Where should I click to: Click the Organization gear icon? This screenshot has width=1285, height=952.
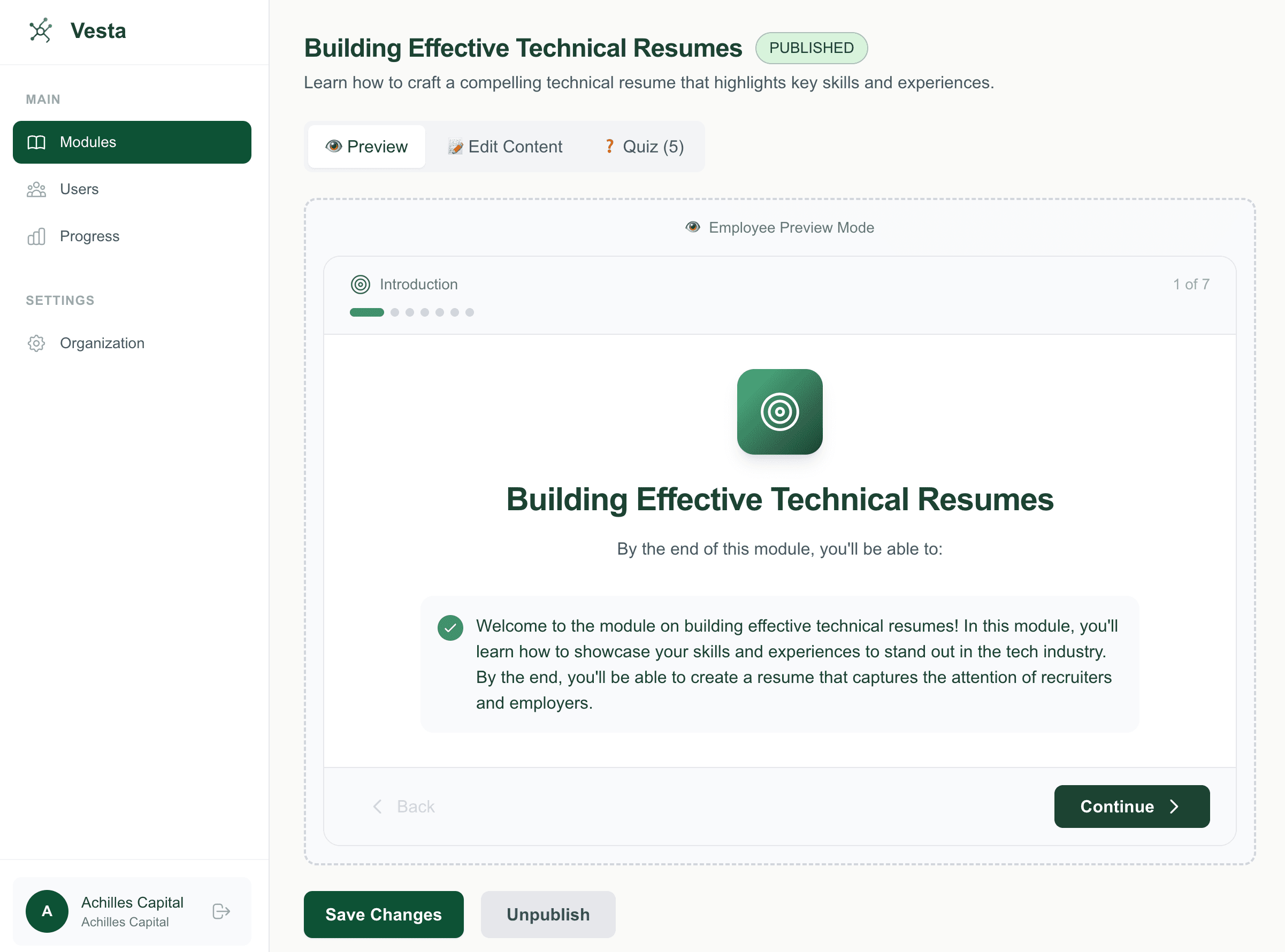36,343
